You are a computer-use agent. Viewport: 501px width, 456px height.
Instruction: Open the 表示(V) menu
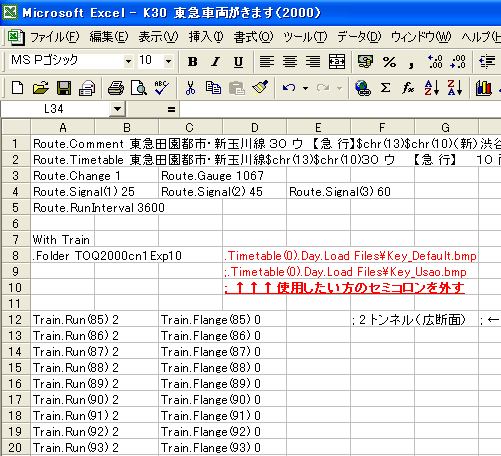click(x=159, y=37)
